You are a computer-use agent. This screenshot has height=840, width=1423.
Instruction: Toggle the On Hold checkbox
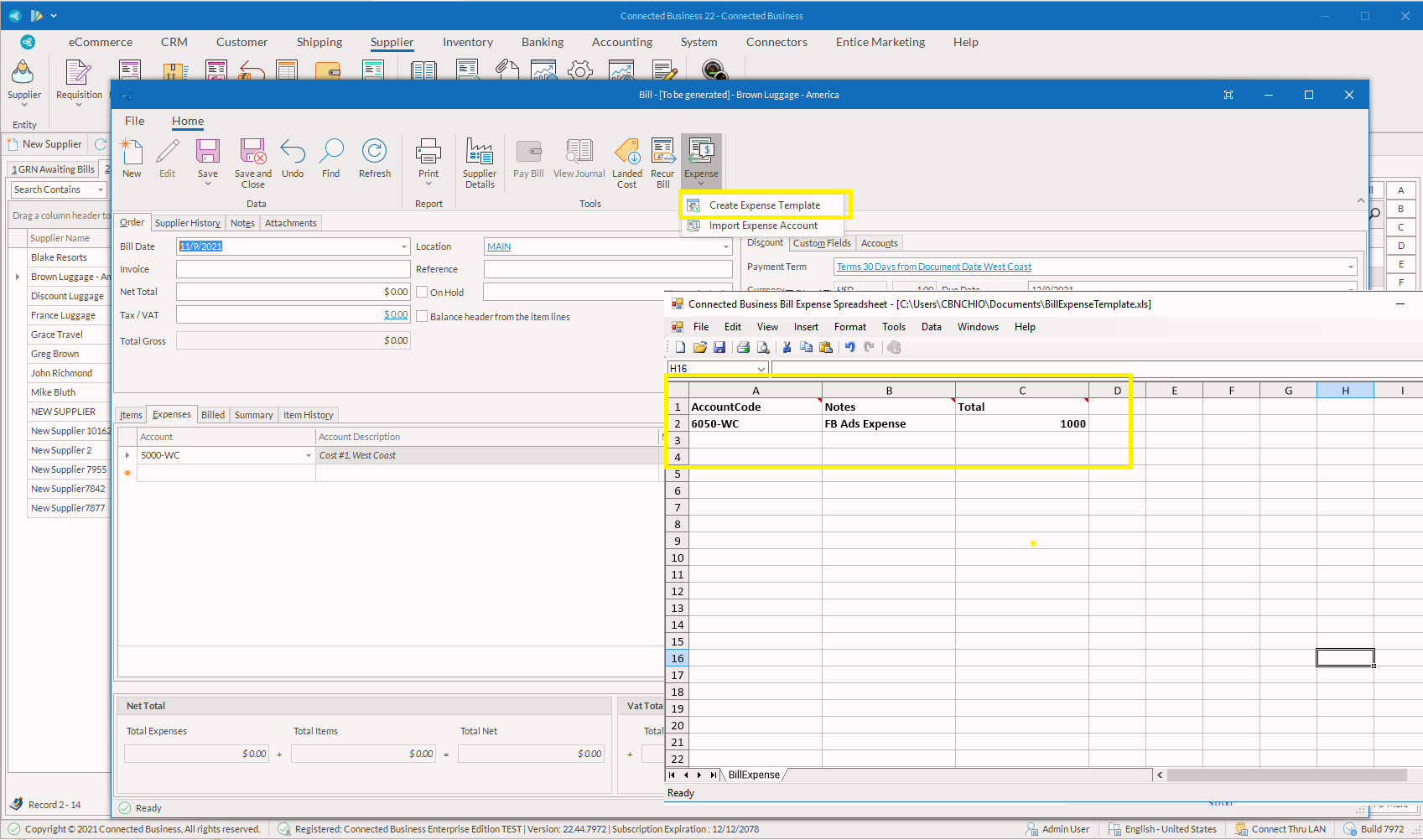pos(423,293)
